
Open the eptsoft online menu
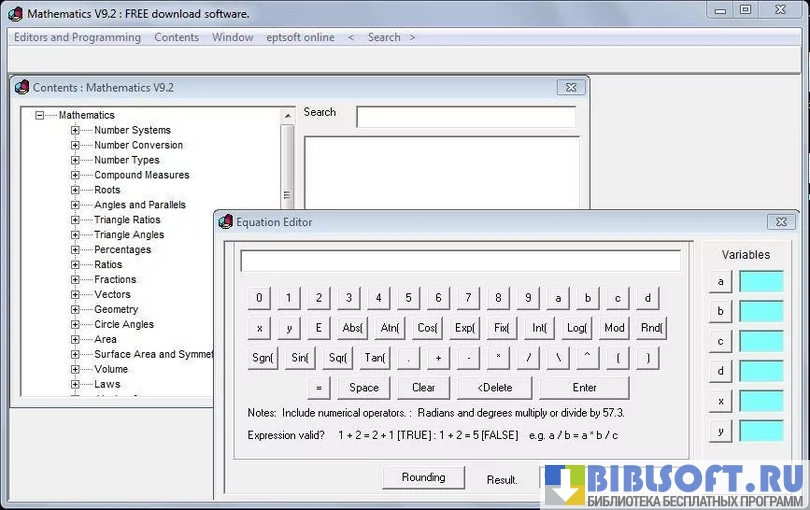[300, 38]
